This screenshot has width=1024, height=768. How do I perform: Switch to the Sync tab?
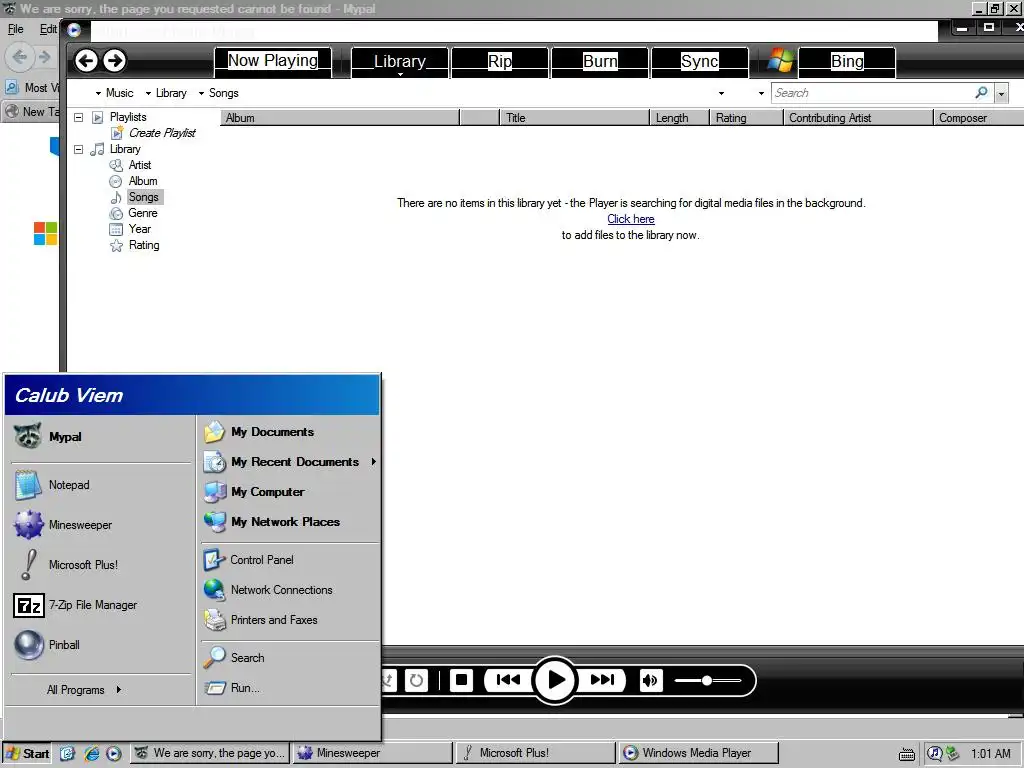tap(699, 61)
